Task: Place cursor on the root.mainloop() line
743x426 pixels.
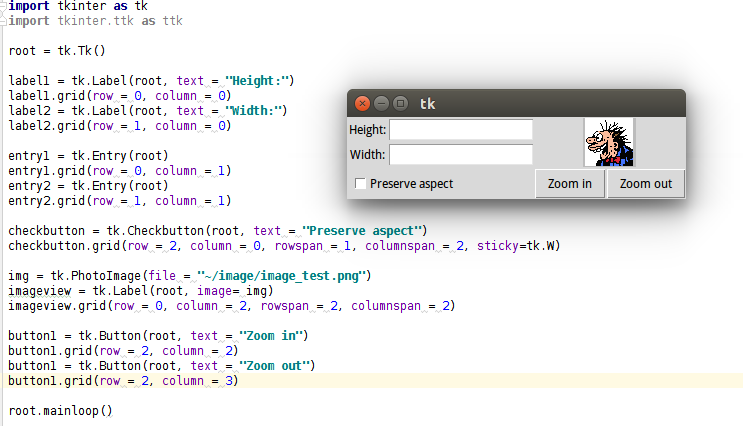Action: point(60,410)
